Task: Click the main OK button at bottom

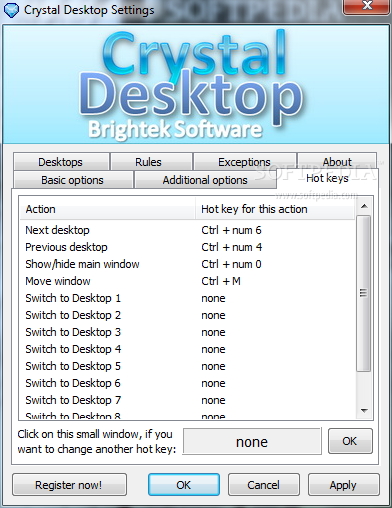Action: click(184, 485)
